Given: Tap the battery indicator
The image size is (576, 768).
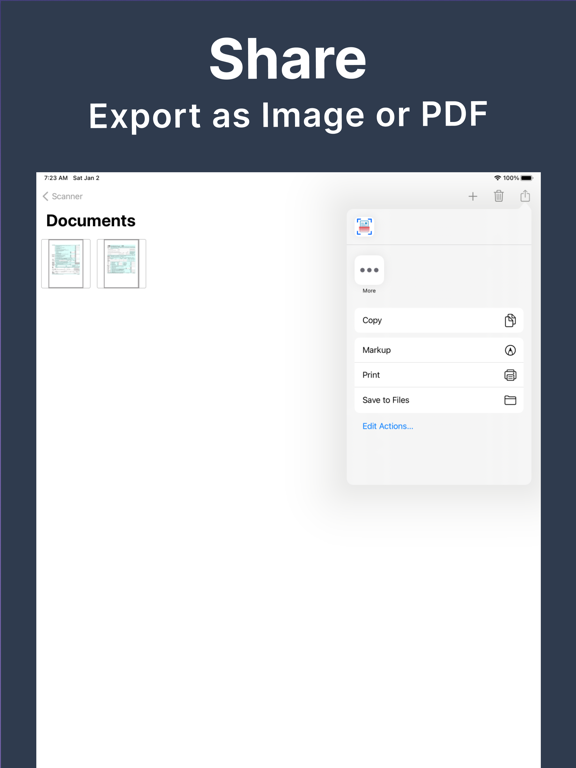Looking at the screenshot, I should (527, 178).
